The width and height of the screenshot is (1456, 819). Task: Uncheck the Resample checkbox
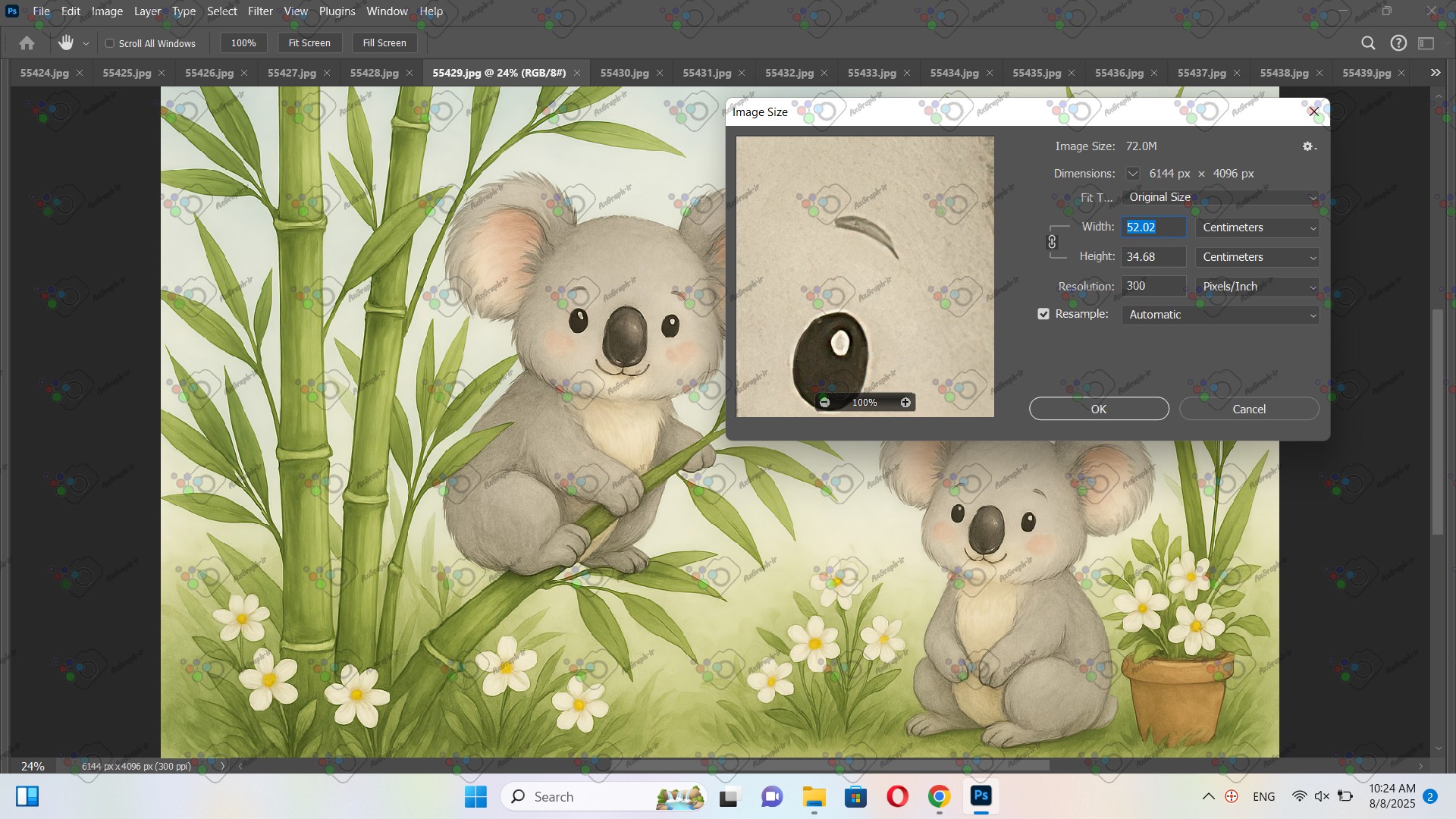[x=1043, y=314]
